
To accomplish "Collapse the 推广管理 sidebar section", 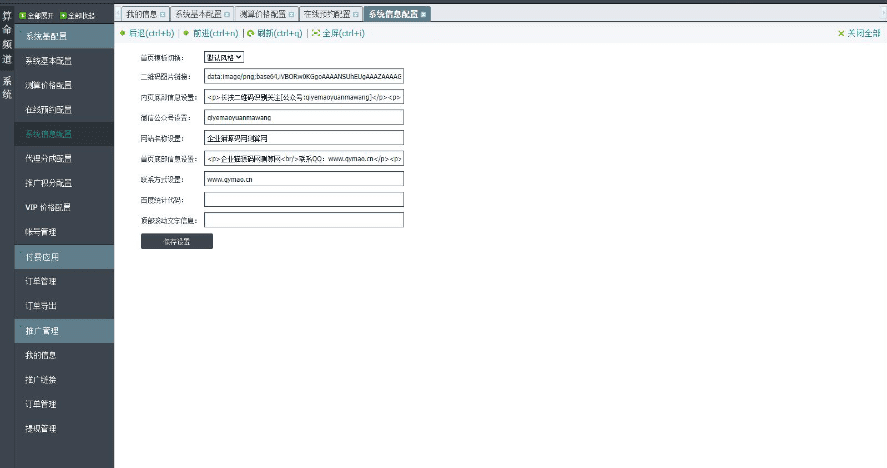I will 63,331.
